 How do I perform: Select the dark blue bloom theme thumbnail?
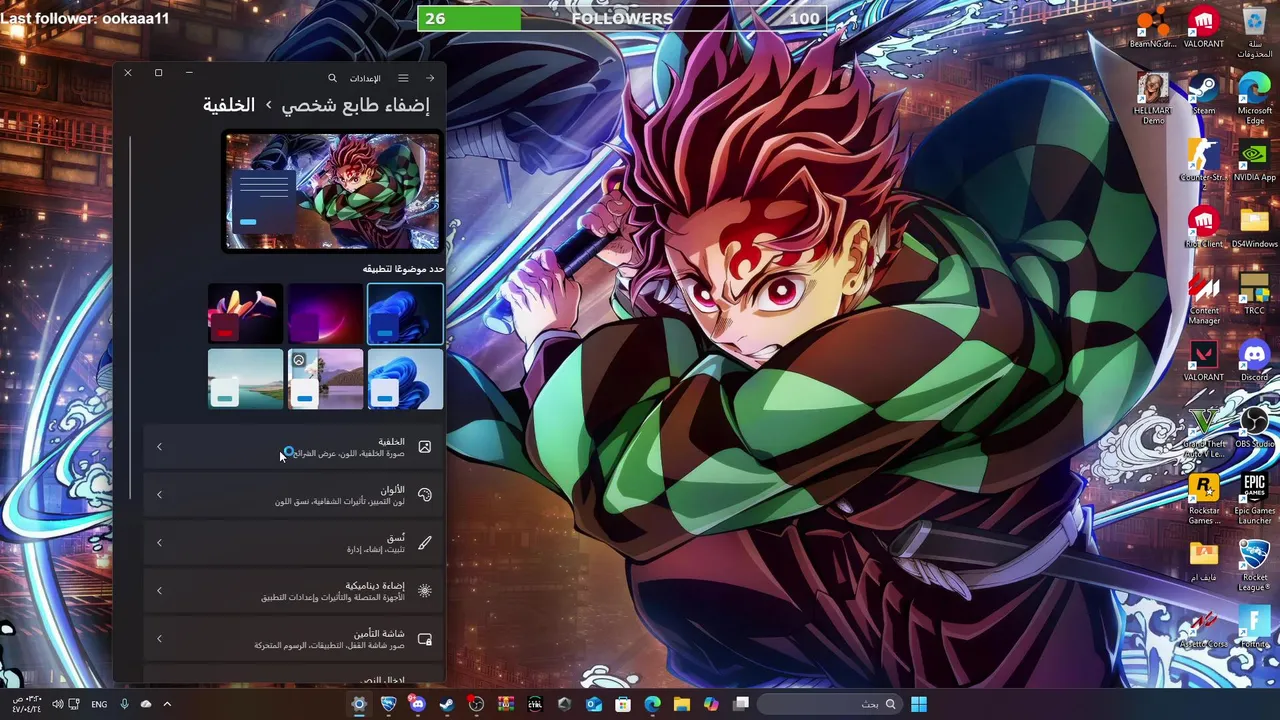tap(405, 314)
